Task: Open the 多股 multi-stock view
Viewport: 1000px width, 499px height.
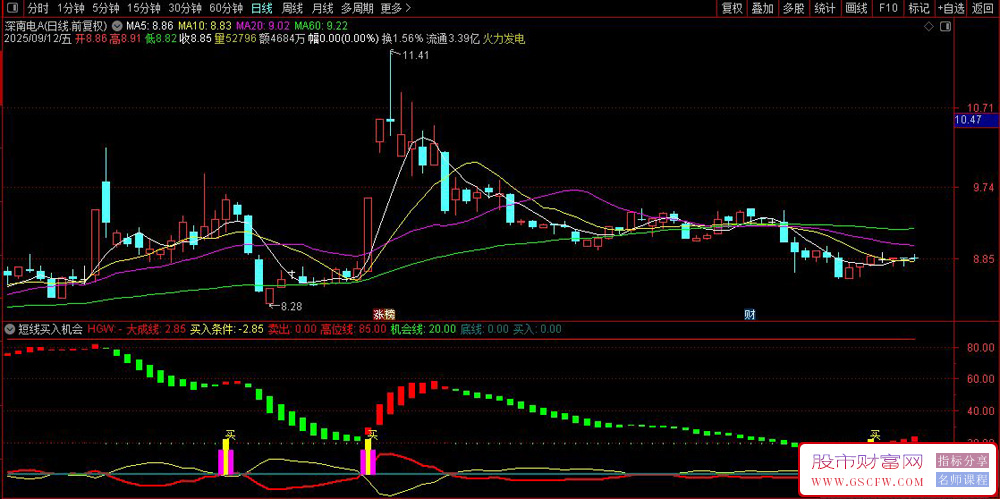Action: (x=794, y=8)
